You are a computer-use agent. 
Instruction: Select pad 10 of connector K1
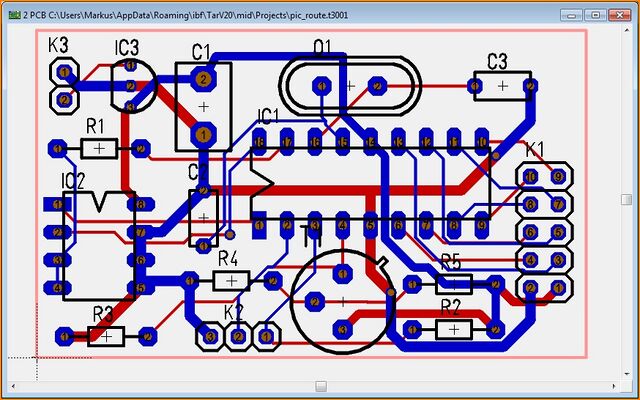(x=530, y=177)
